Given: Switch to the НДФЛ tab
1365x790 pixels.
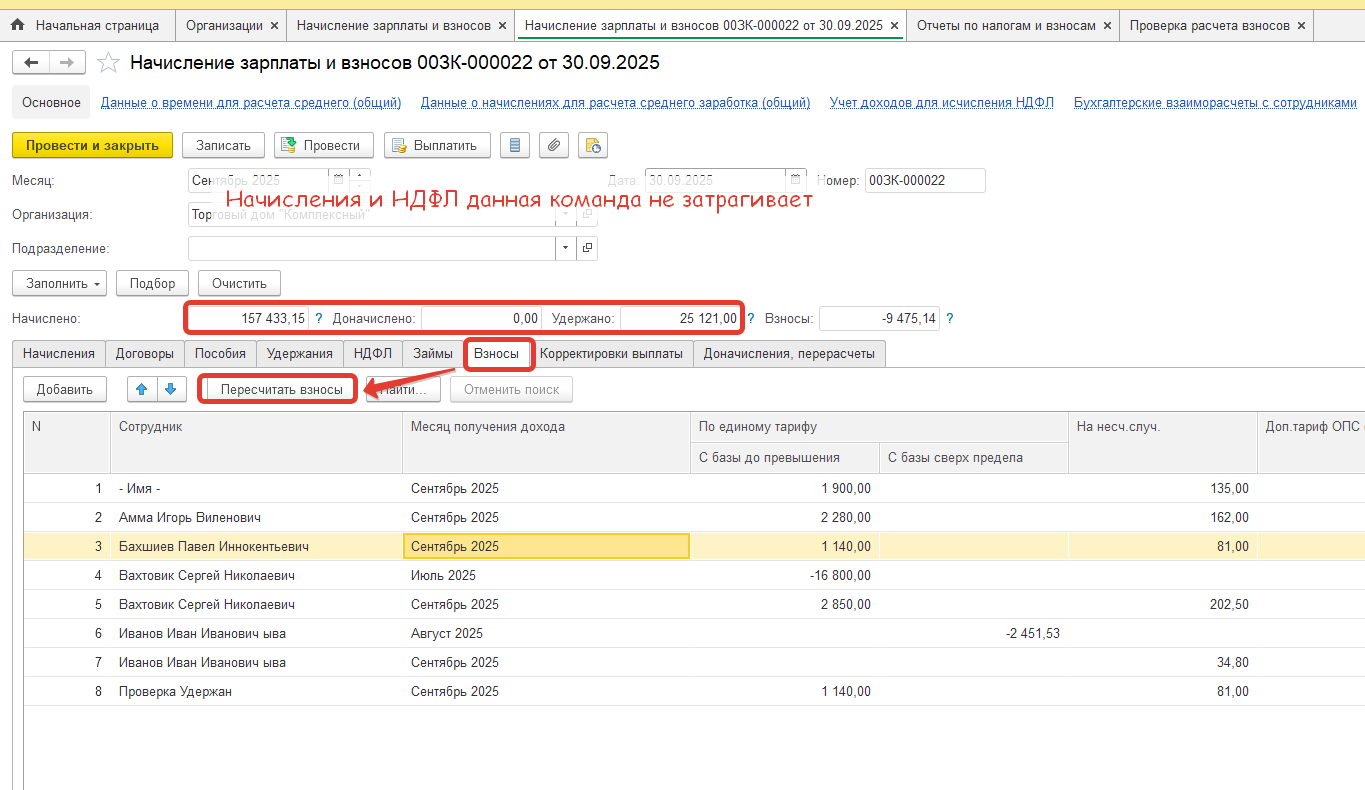Looking at the screenshot, I should [x=372, y=353].
